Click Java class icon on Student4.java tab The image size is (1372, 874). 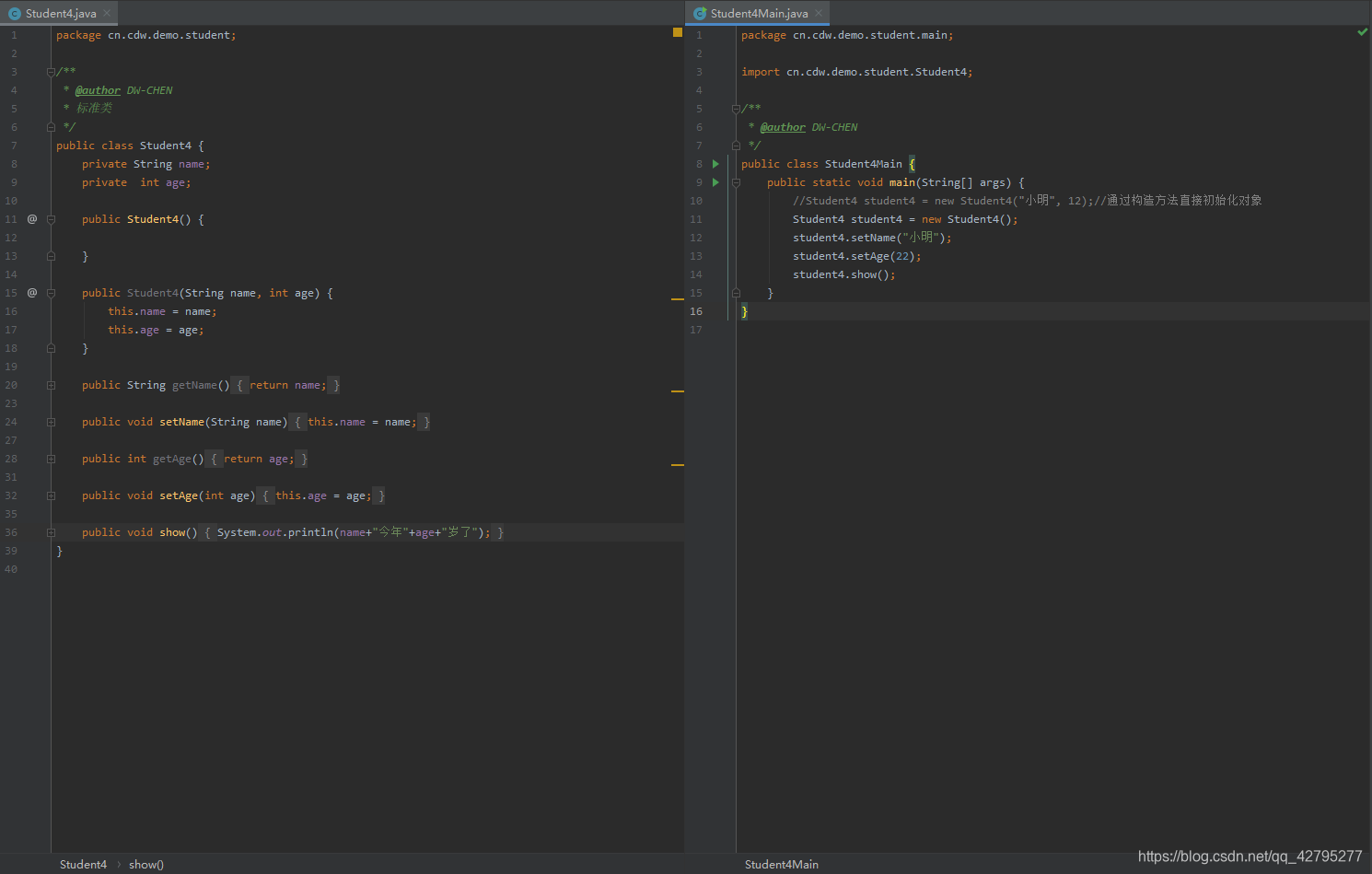[x=15, y=13]
